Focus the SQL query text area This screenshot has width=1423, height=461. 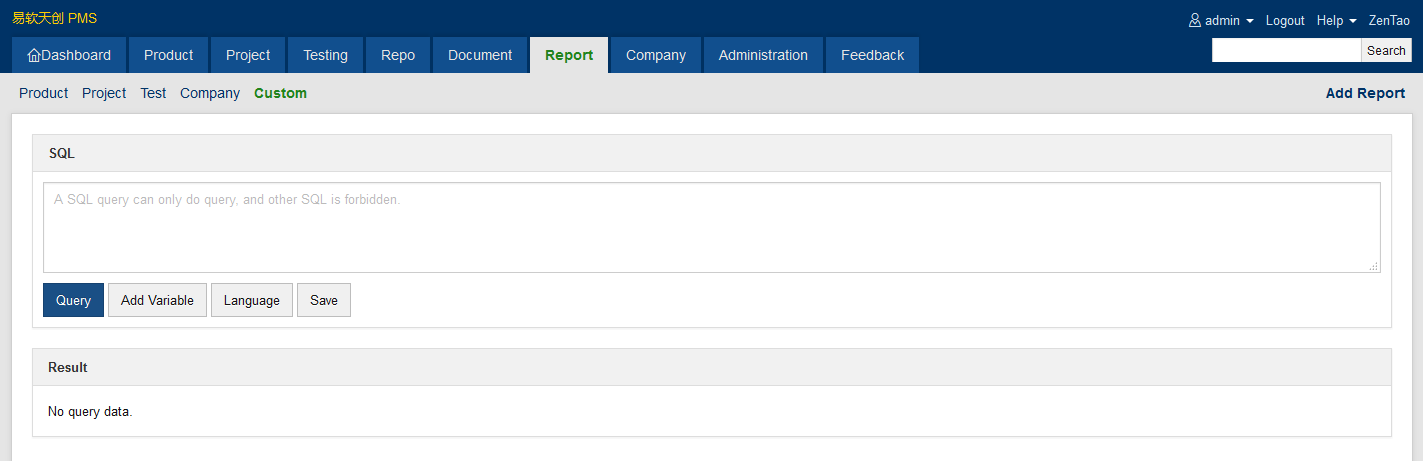coord(711,227)
